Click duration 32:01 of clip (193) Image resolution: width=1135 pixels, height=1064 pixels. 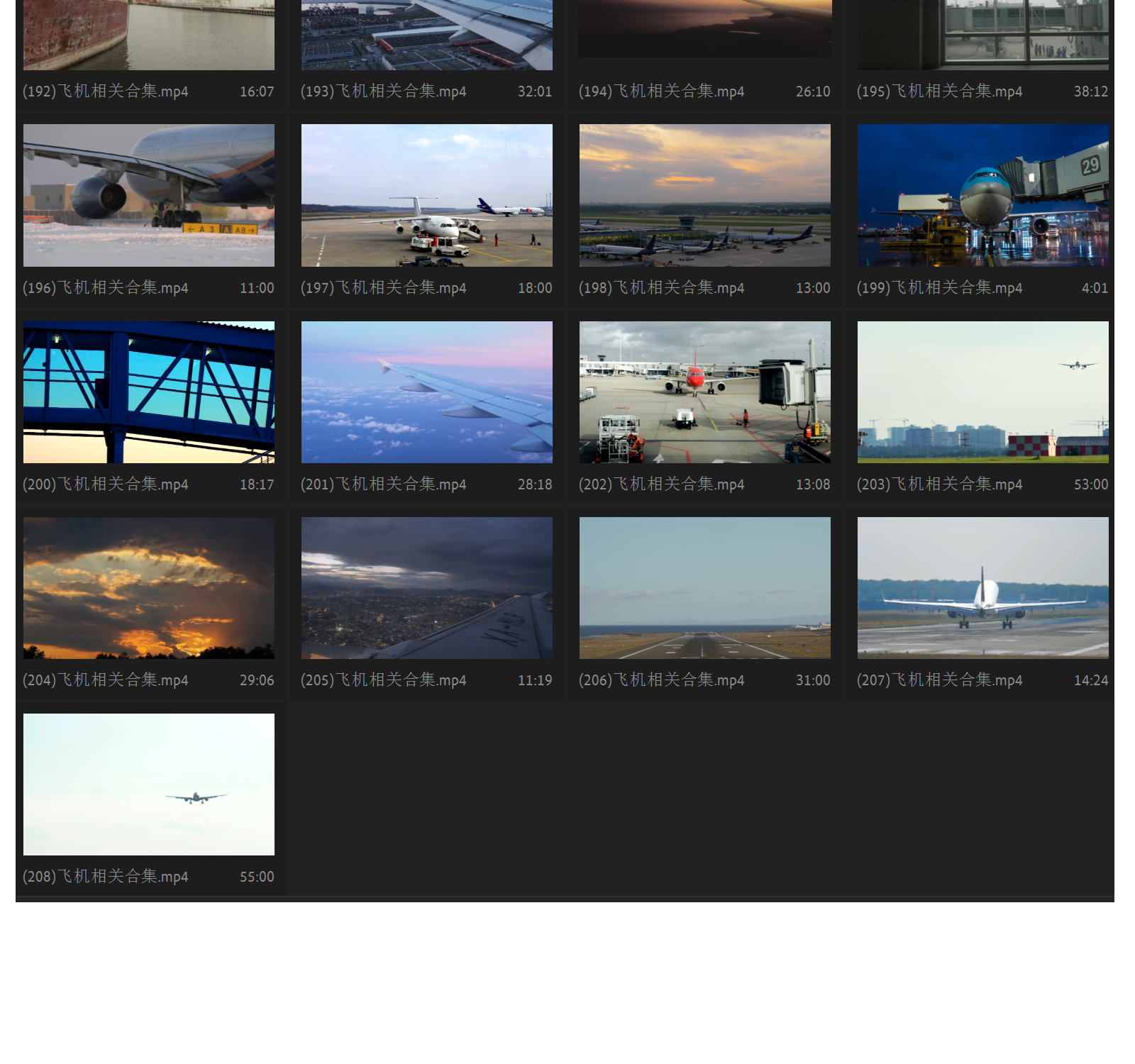click(535, 92)
